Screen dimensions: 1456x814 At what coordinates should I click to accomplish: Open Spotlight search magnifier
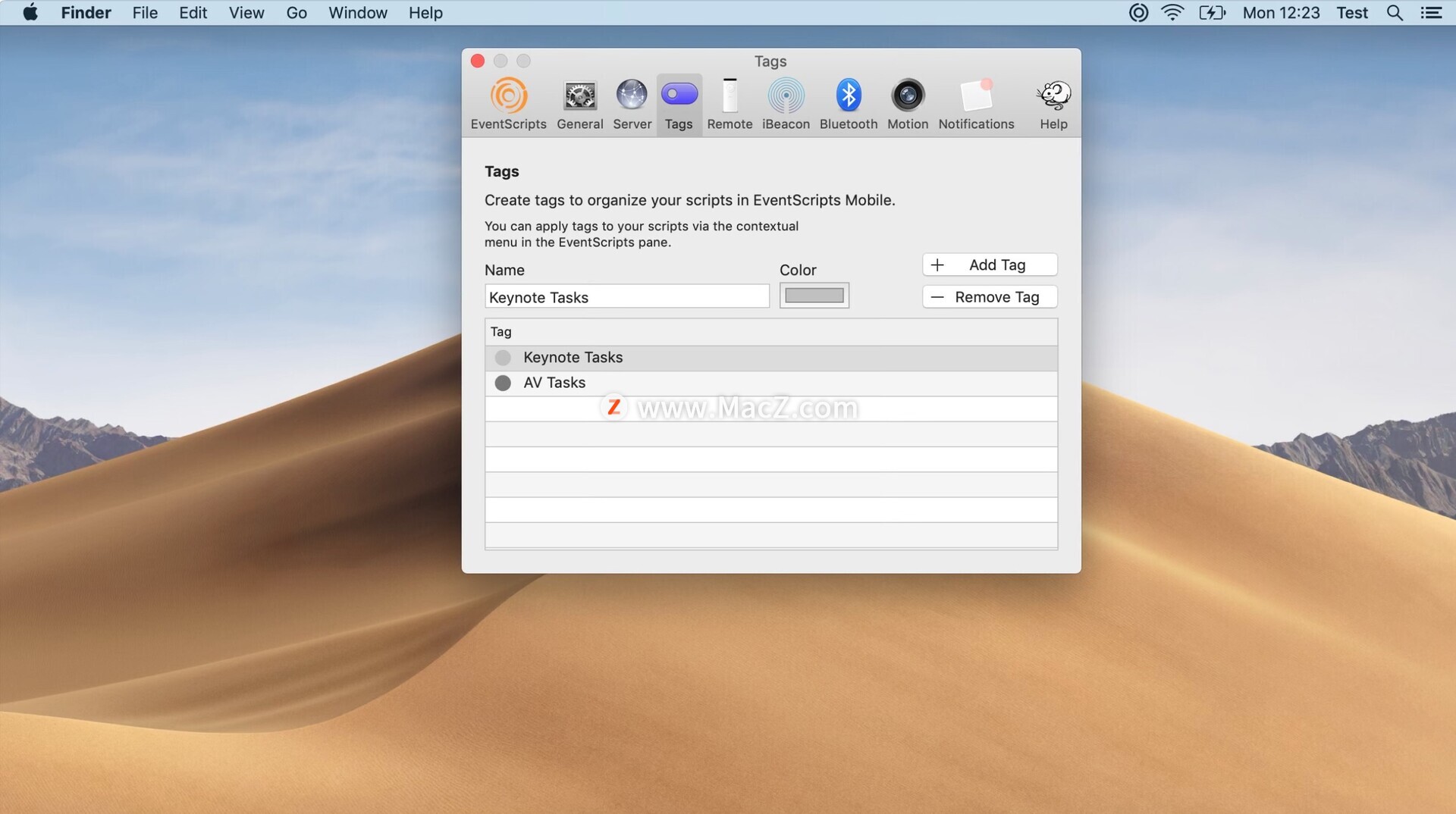pyautogui.click(x=1395, y=13)
